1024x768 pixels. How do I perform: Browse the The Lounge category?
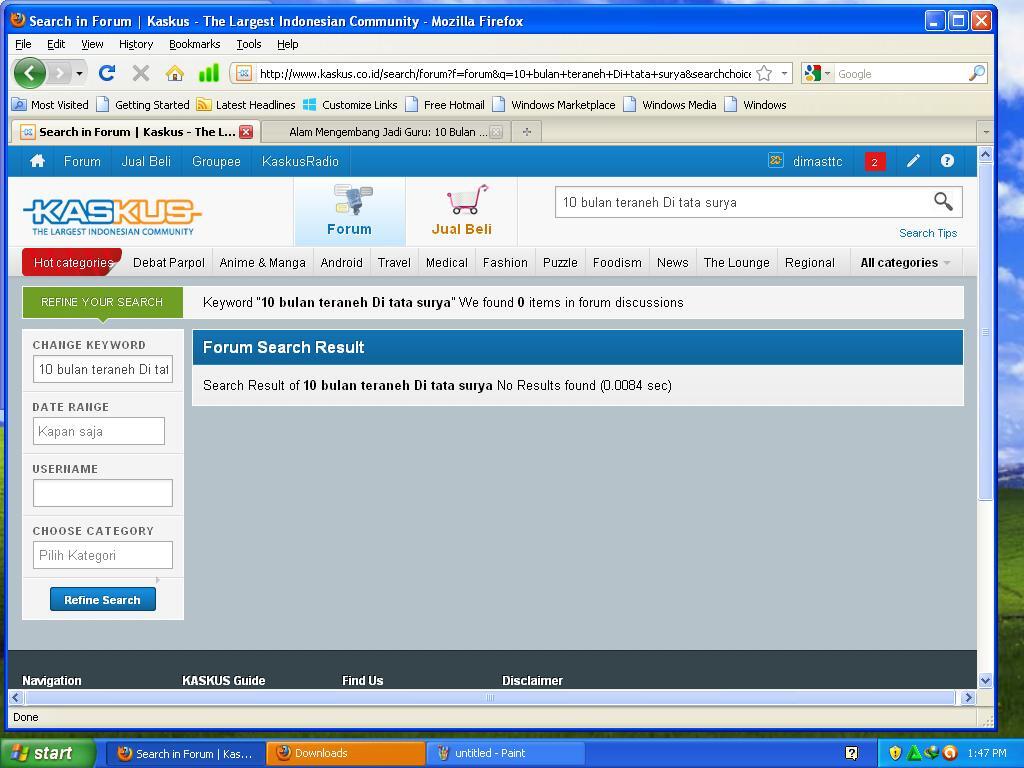pyautogui.click(x=737, y=263)
